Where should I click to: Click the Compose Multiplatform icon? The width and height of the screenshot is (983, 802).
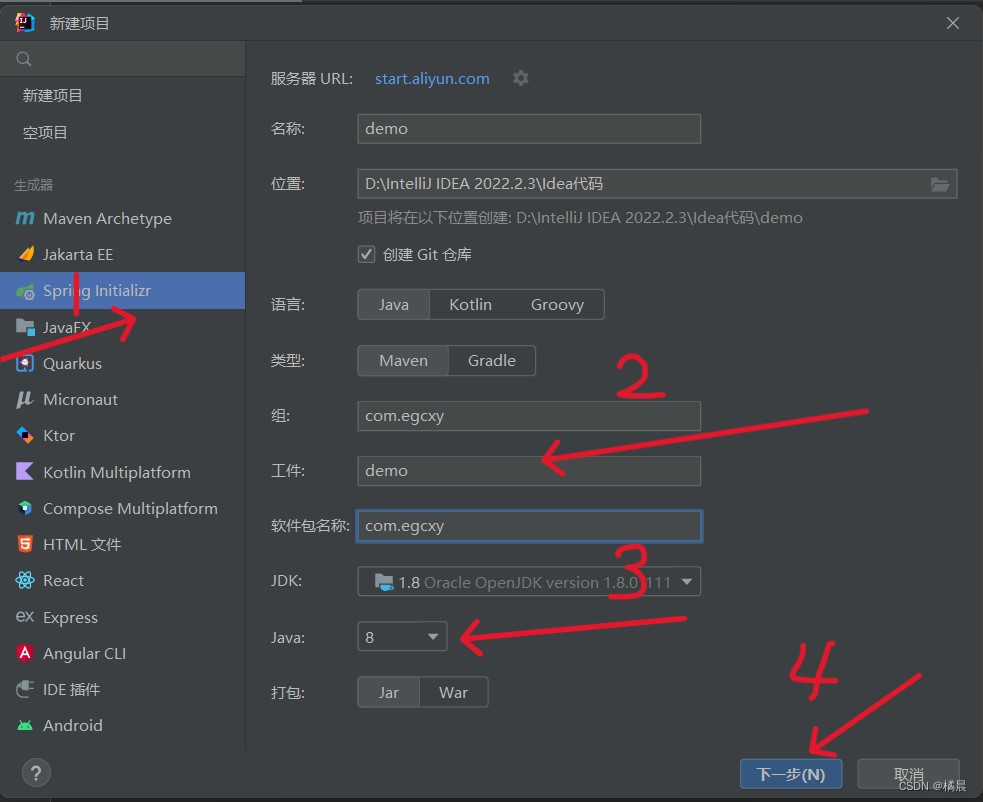(25, 508)
